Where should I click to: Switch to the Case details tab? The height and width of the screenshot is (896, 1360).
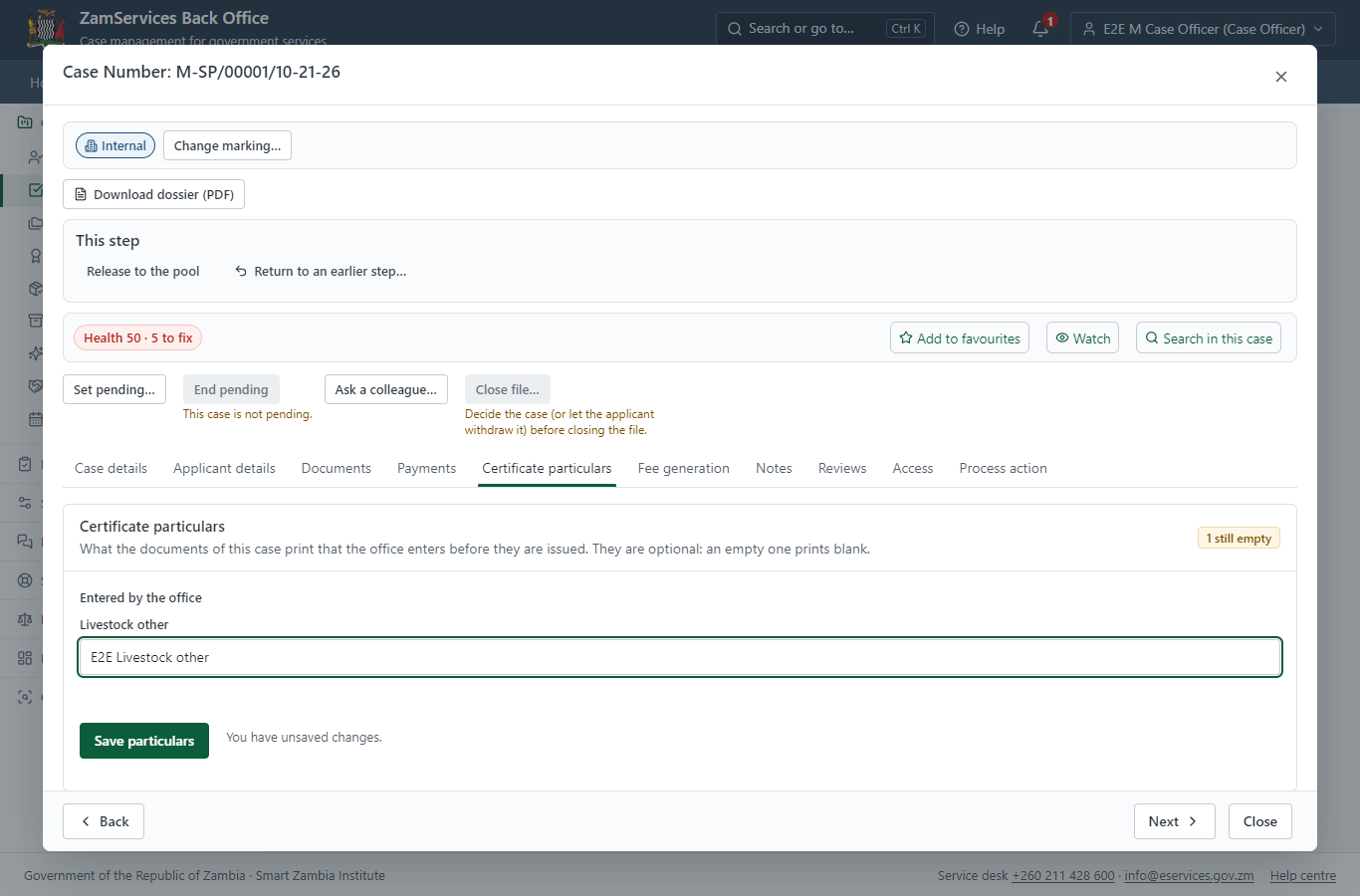tap(111, 468)
